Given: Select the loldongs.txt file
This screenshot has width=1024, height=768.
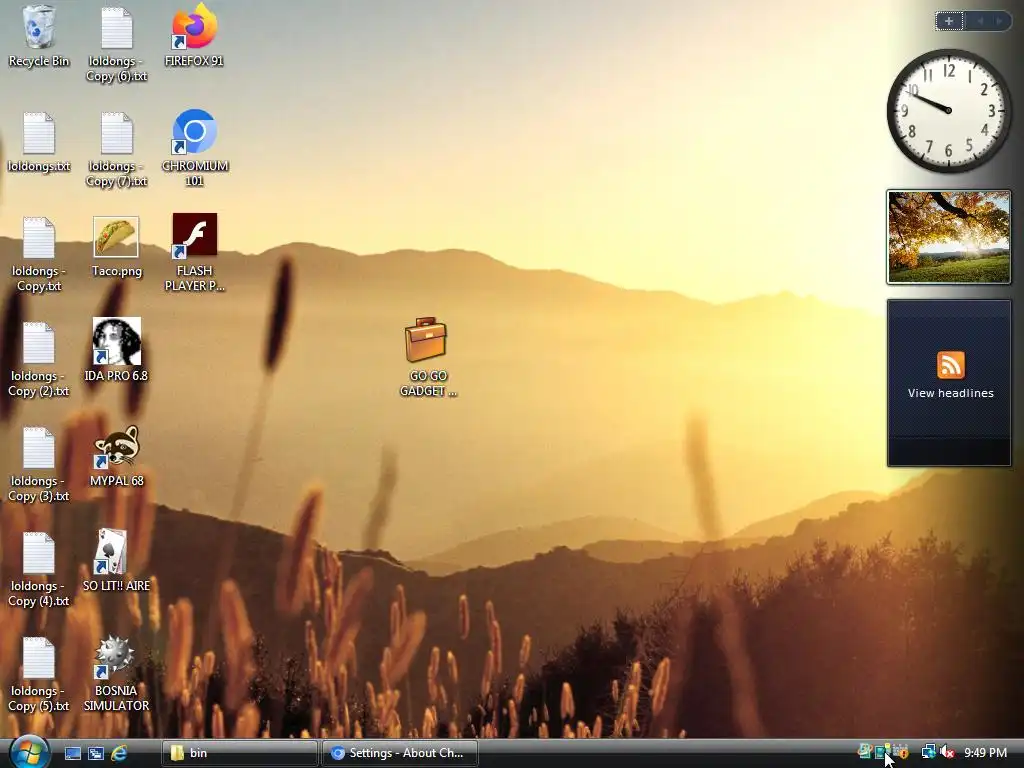Looking at the screenshot, I should click(x=39, y=142).
